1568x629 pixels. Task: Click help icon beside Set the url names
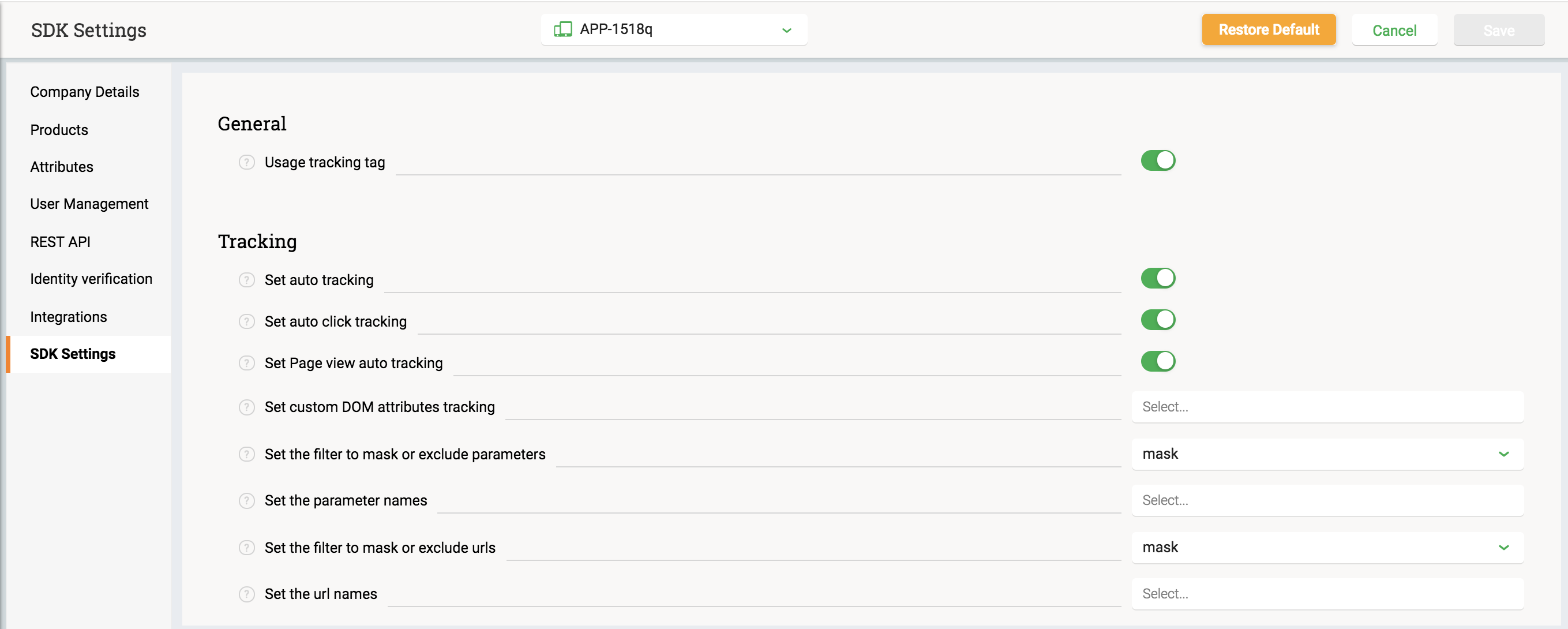pos(246,594)
